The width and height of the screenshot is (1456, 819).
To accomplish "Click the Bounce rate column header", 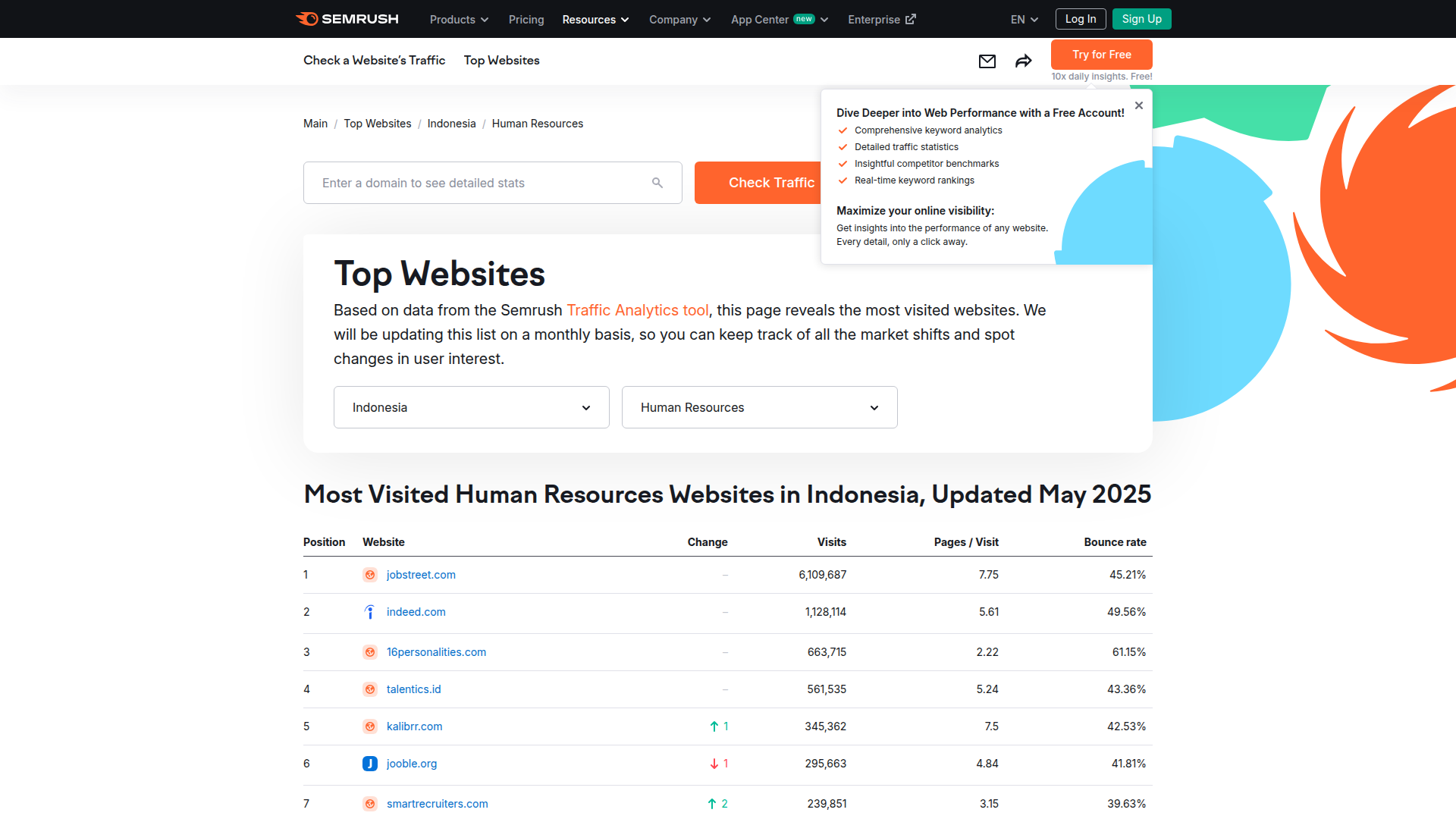I will pyautogui.click(x=1115, y=542).
